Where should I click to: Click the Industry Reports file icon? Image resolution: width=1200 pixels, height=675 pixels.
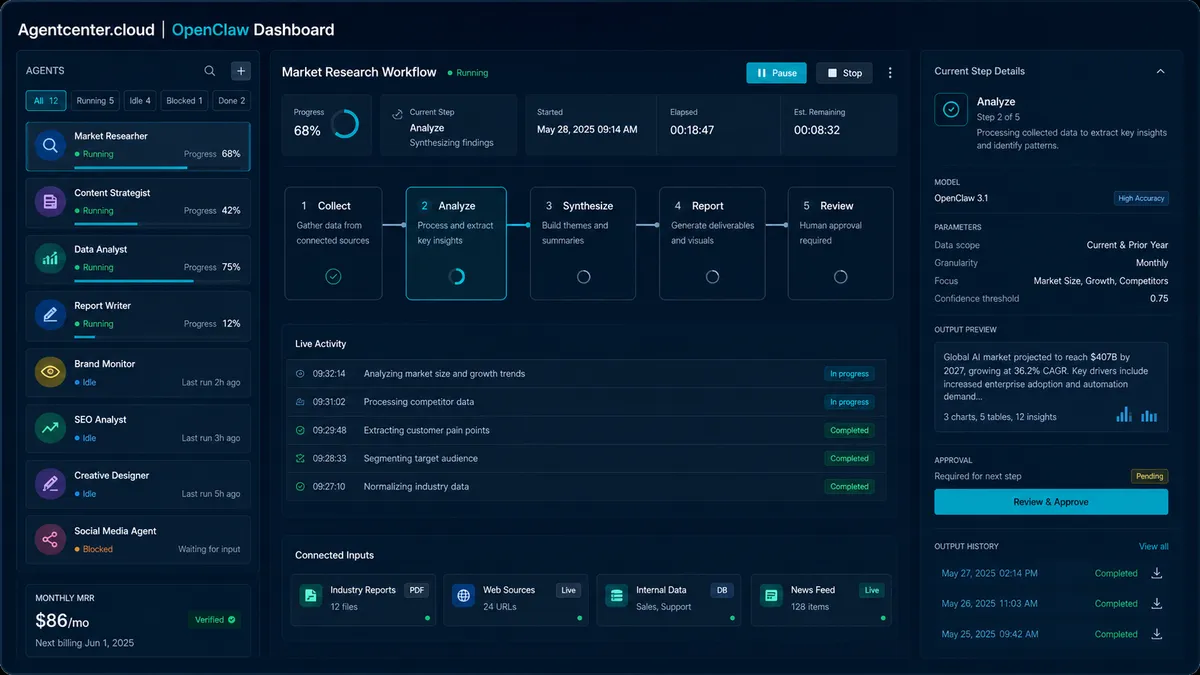311,596
